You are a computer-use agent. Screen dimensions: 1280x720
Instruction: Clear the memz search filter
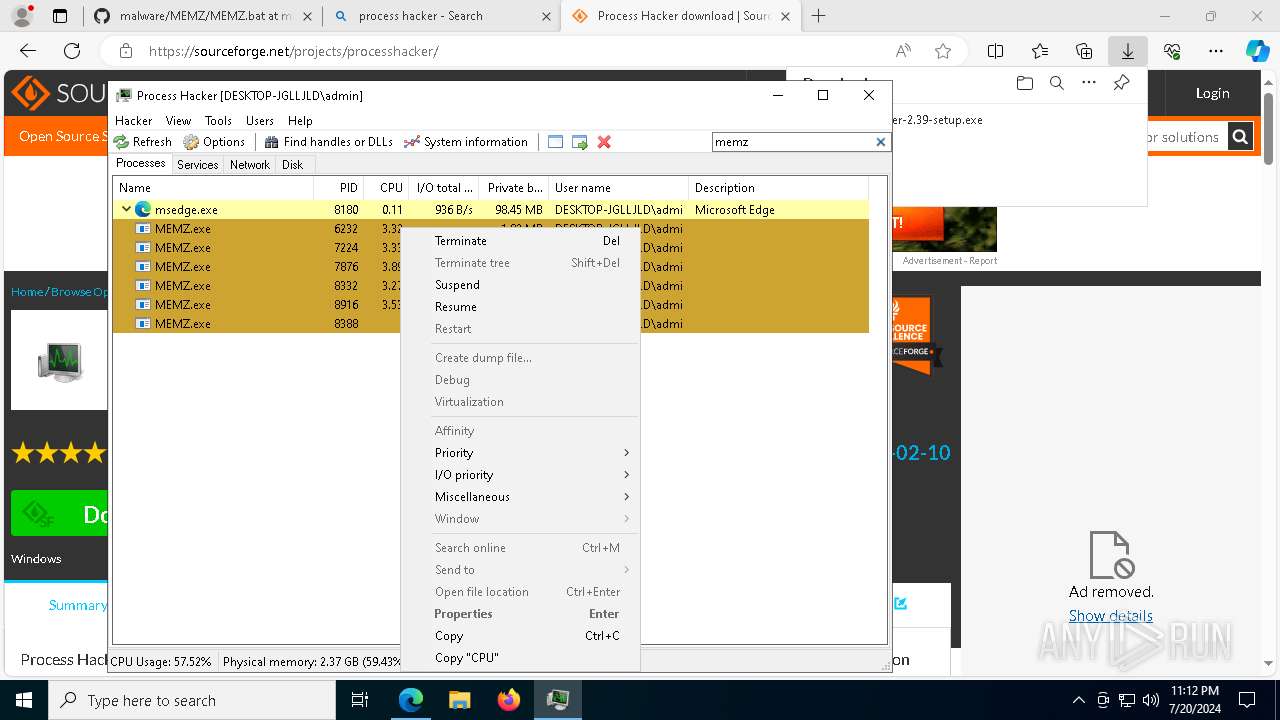tap(881, 142)
